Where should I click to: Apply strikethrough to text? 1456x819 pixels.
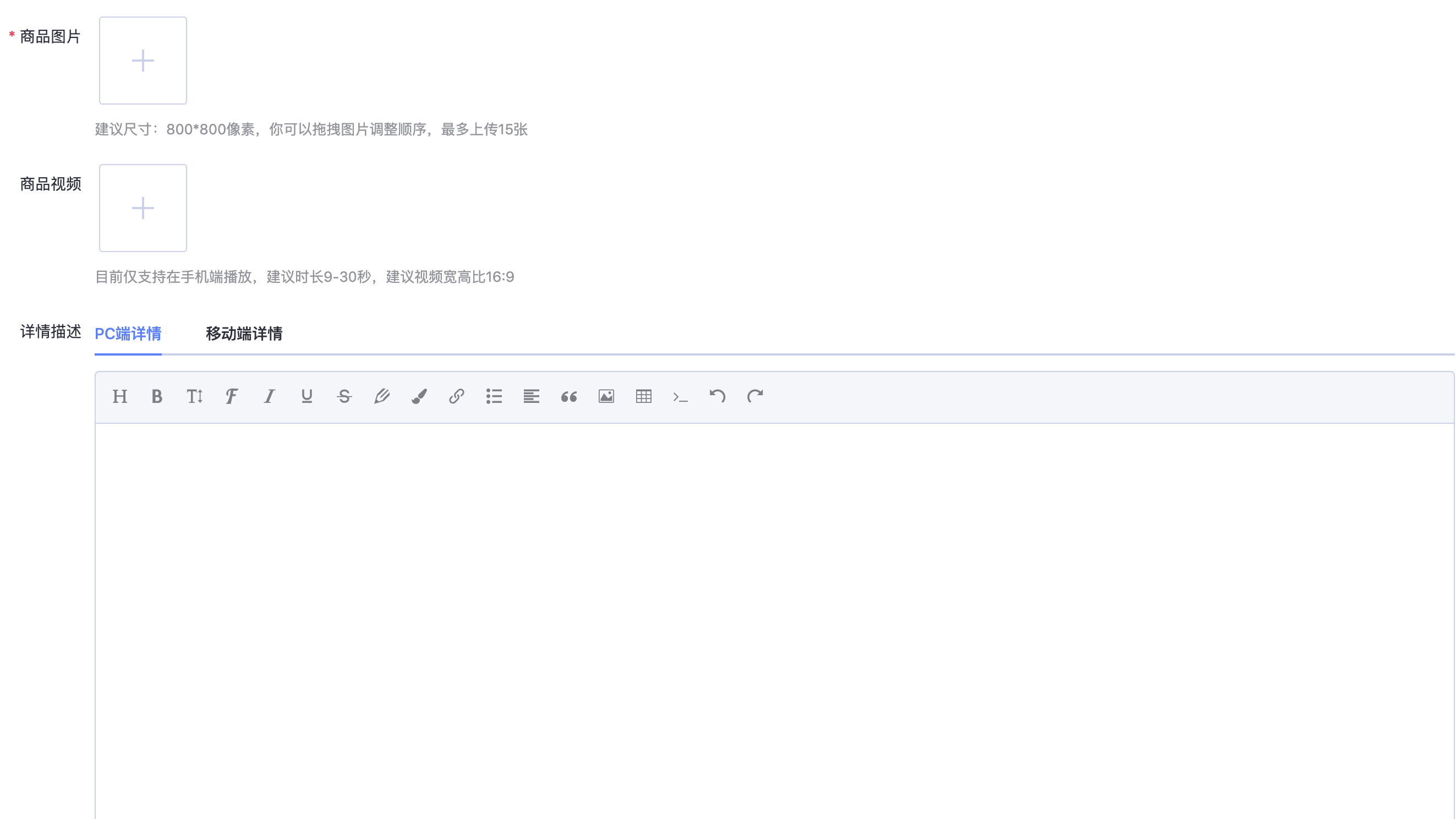click(x=344, y=396)
